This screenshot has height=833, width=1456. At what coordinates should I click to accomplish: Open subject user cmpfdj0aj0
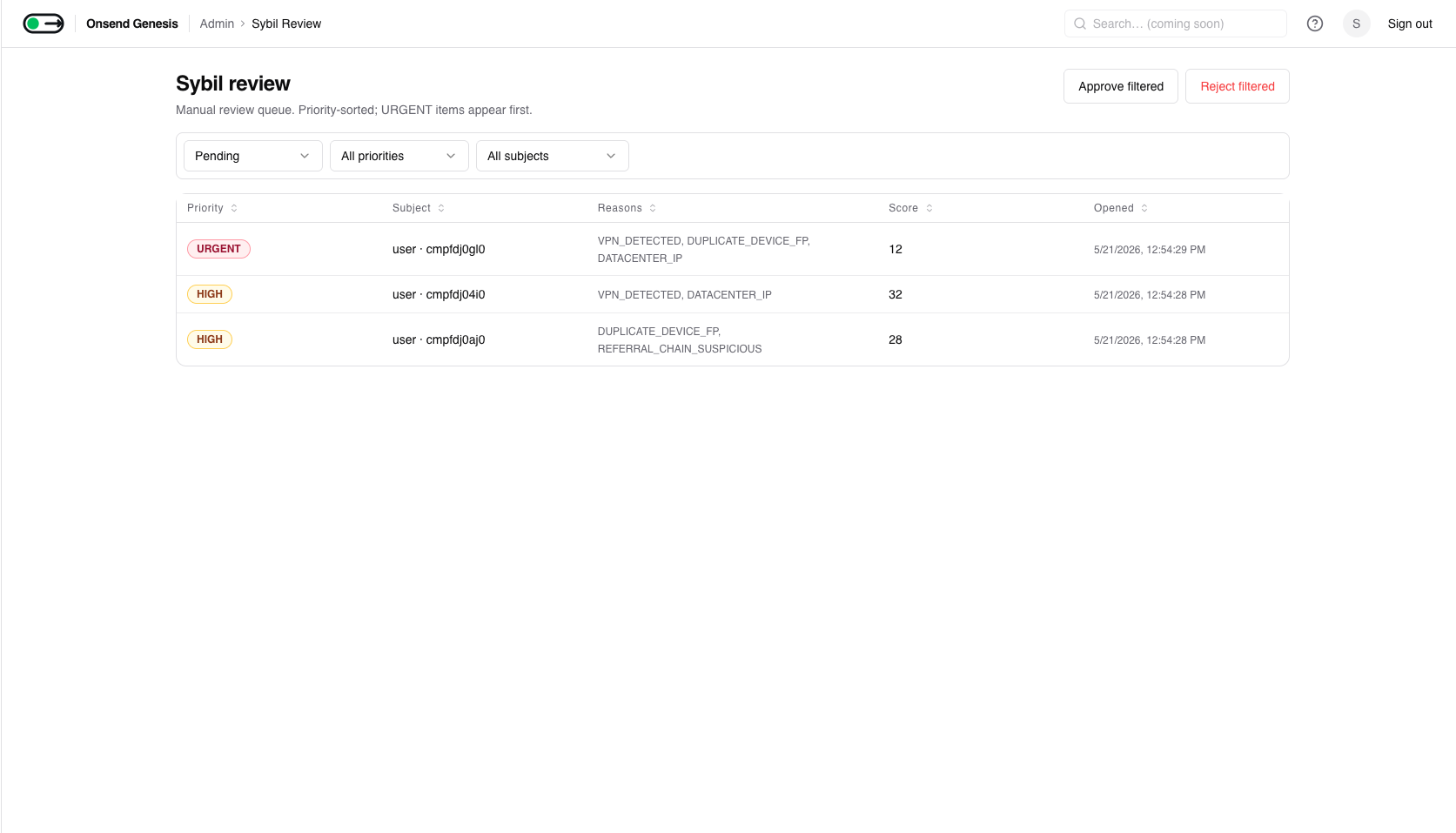coord(439,339)
